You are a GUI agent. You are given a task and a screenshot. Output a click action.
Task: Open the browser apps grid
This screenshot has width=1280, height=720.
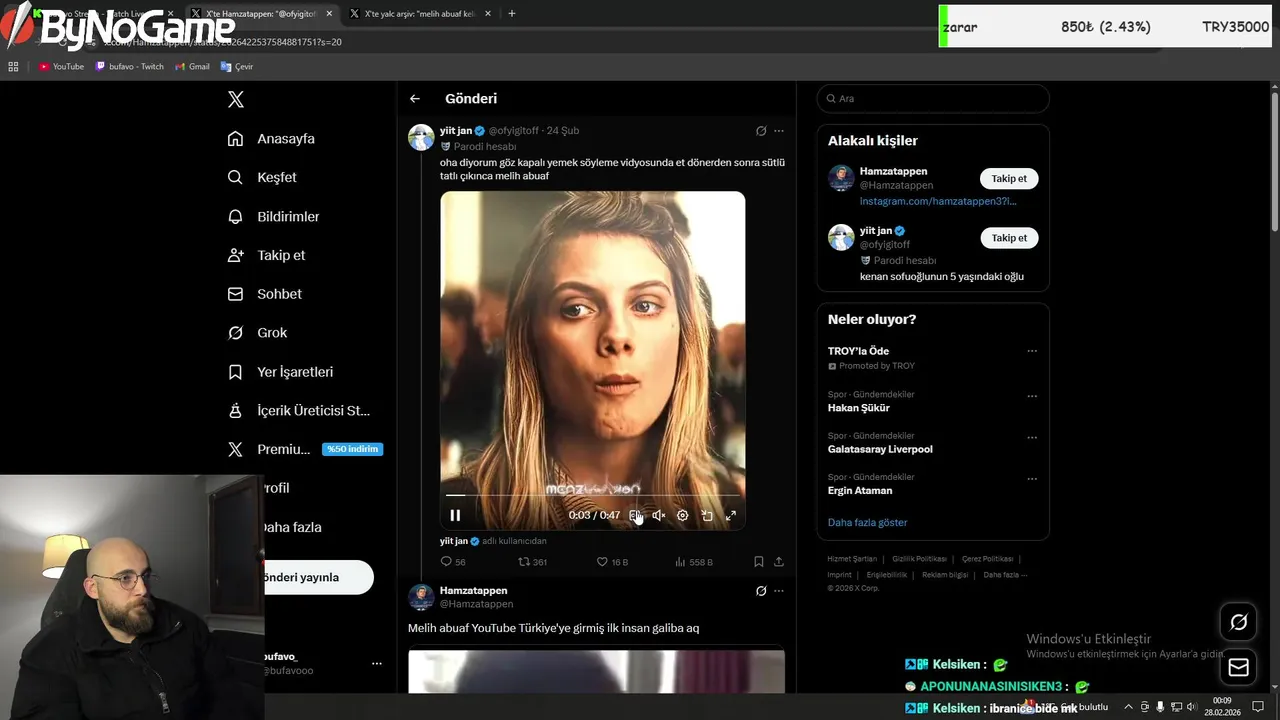pos(13,67)
